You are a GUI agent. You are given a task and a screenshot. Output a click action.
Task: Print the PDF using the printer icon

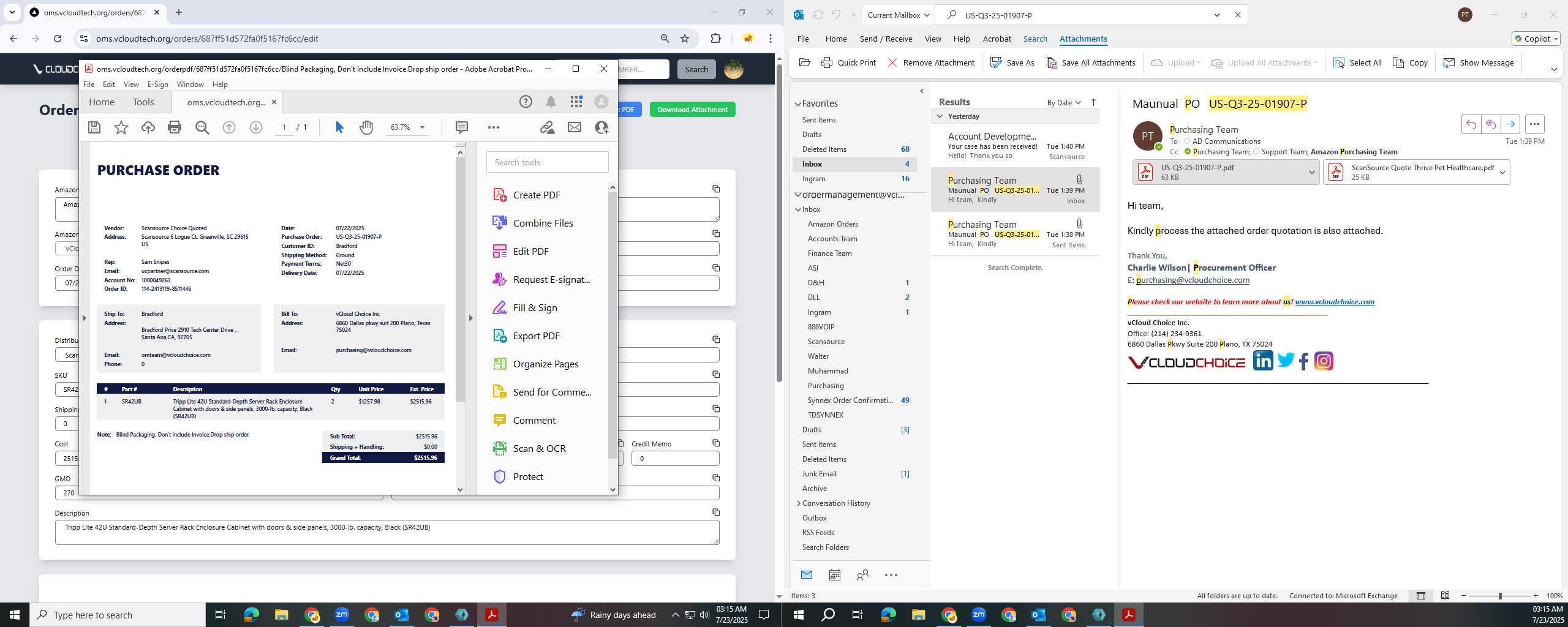175,127
